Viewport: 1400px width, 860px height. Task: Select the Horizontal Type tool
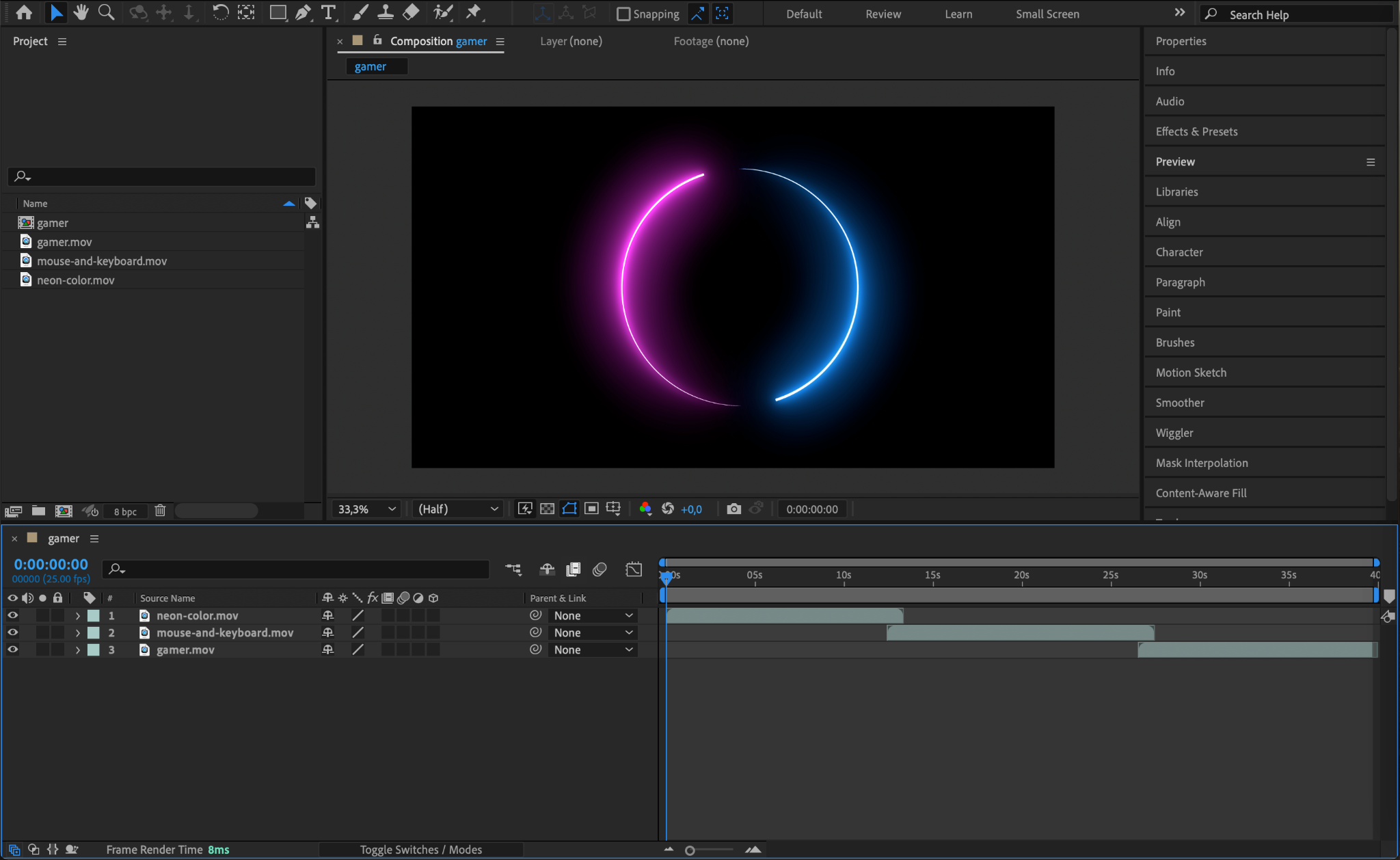click(x=329, y=12)
